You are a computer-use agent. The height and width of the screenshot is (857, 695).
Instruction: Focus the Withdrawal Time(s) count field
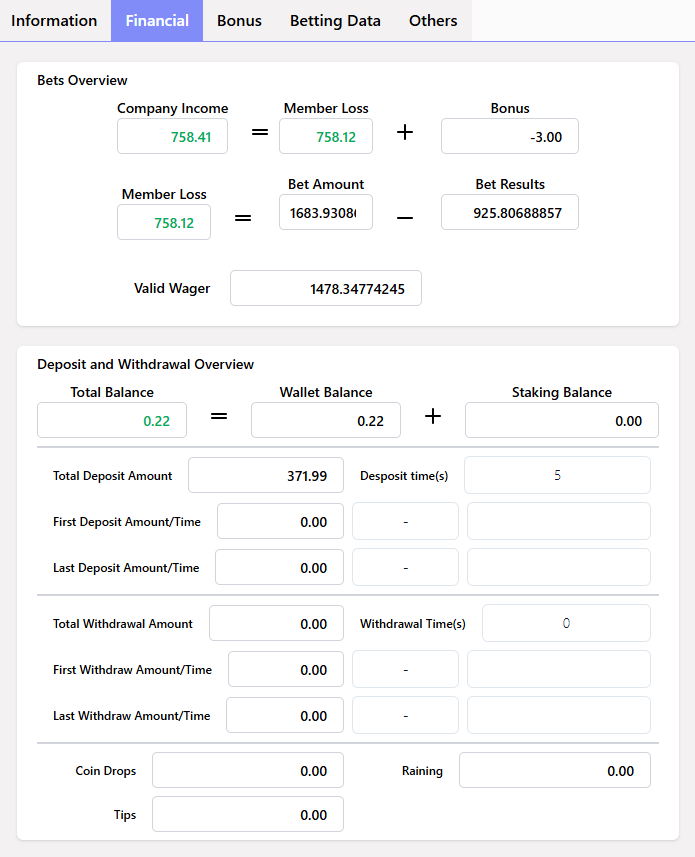coord(566,623)
